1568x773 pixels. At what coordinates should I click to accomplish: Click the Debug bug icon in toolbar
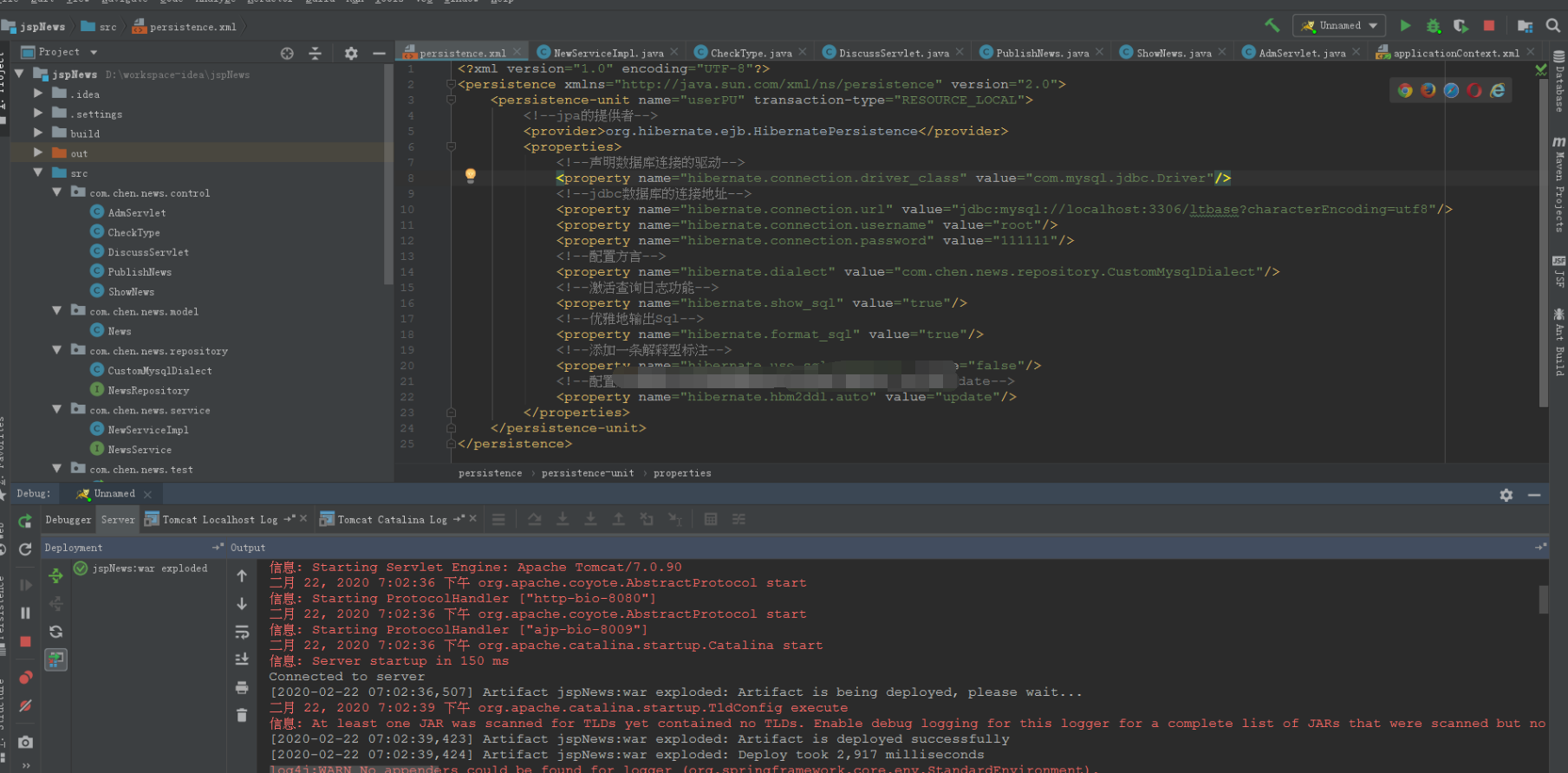point(1433,26)
